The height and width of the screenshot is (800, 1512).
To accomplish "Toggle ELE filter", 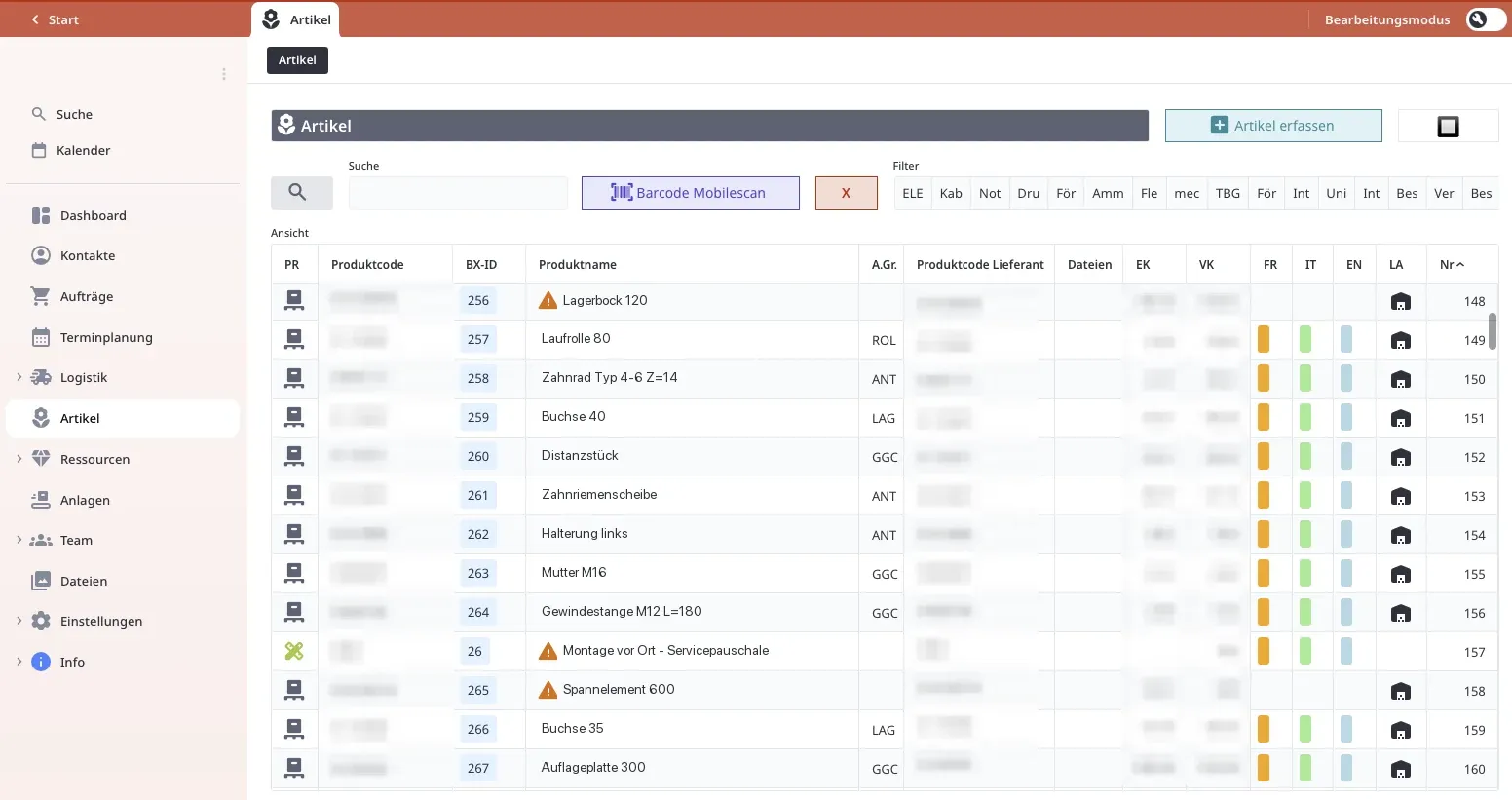I will pos(913,193).
